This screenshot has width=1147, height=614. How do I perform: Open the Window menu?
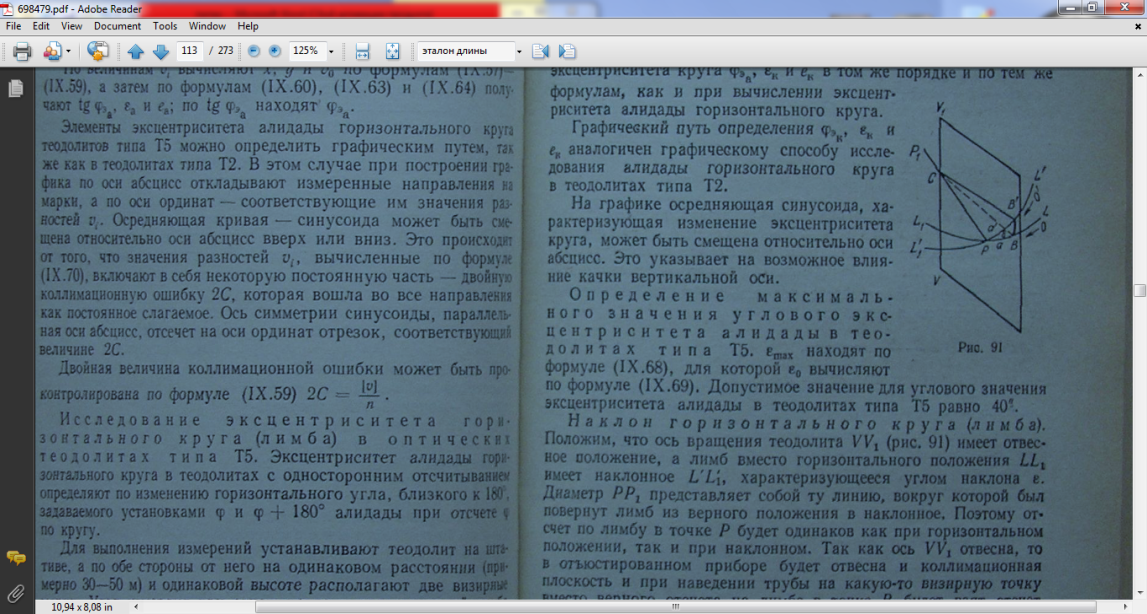click(x=207, y=26)
